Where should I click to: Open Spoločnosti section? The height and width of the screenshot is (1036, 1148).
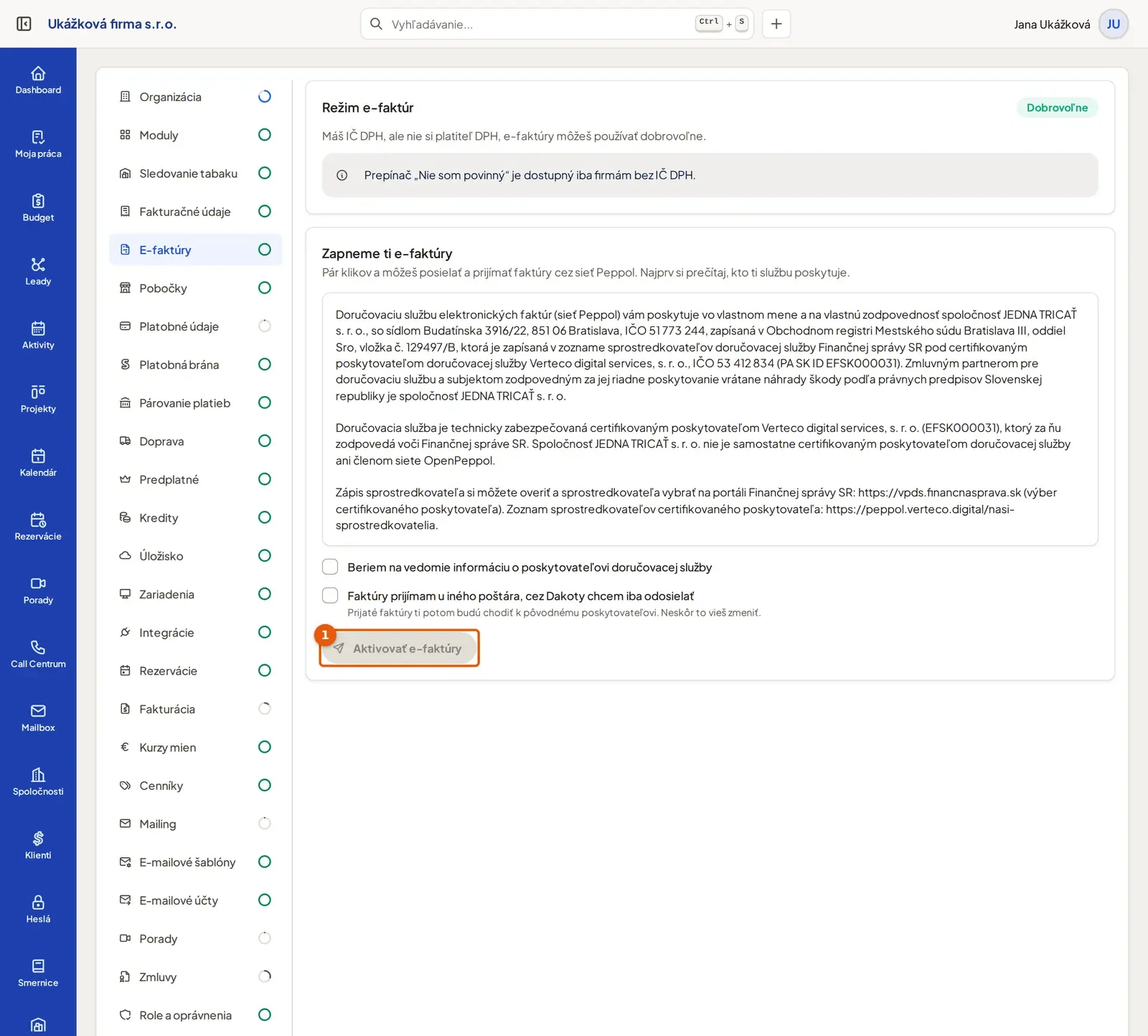(38, 783)
